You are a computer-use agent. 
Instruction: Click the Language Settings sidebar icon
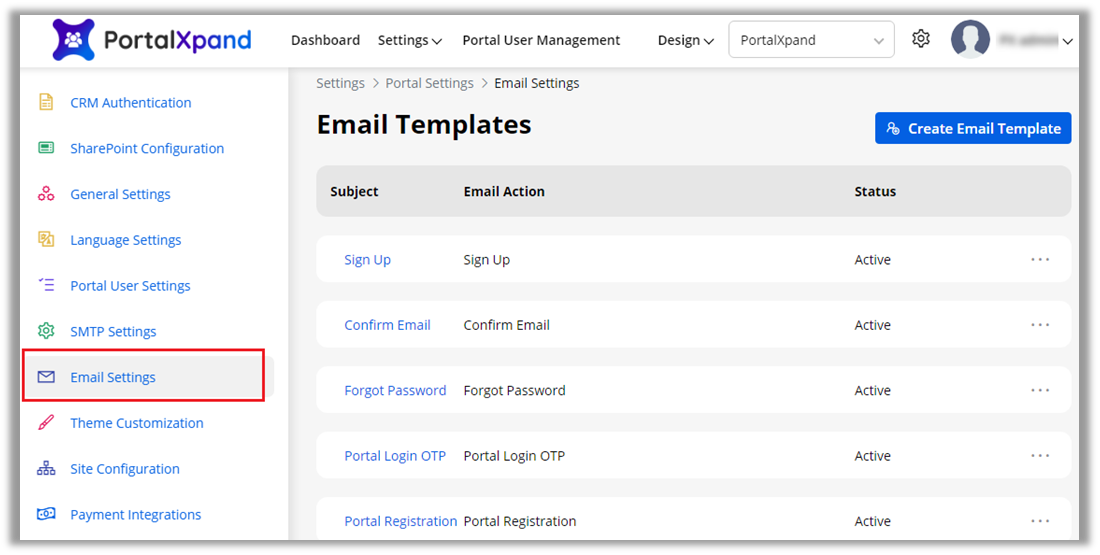(46, 240)
